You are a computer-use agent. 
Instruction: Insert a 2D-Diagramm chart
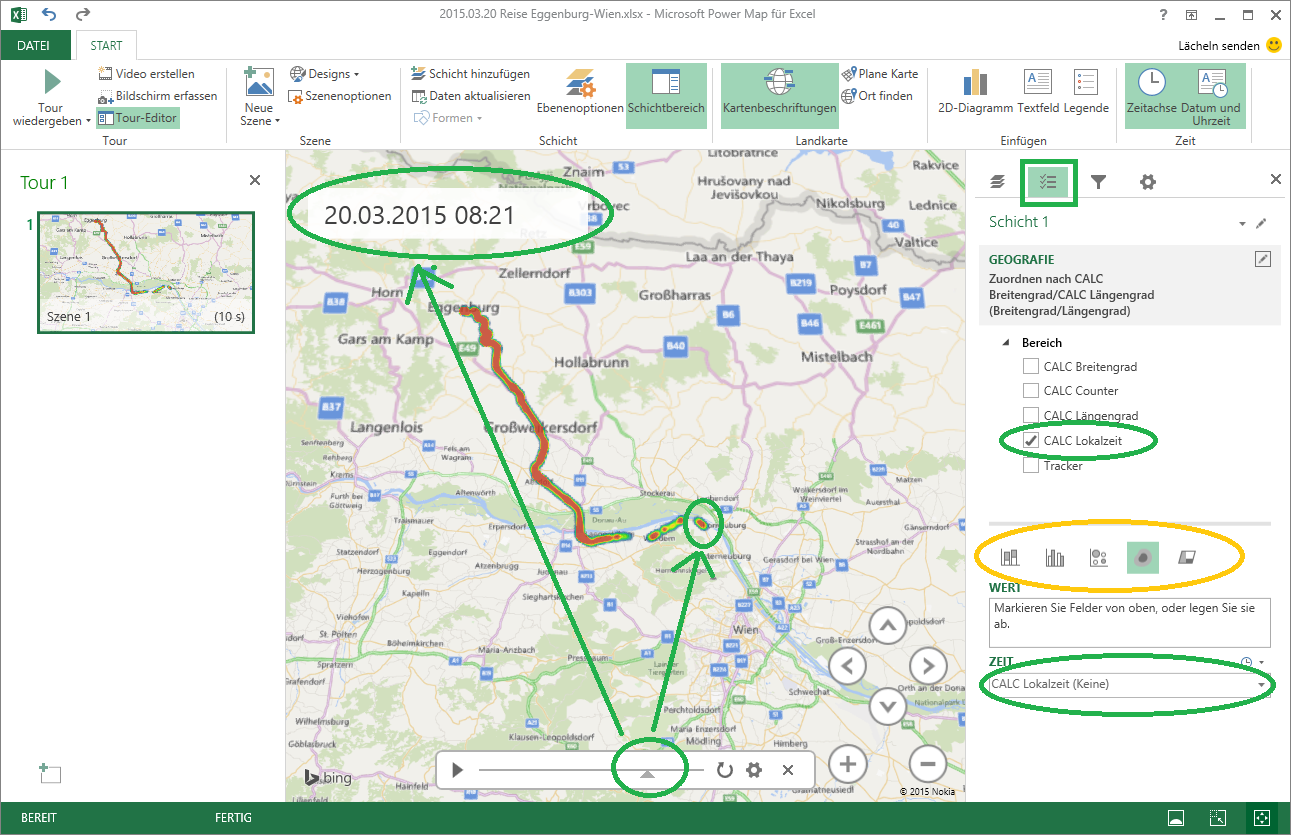tap(975, 94)
